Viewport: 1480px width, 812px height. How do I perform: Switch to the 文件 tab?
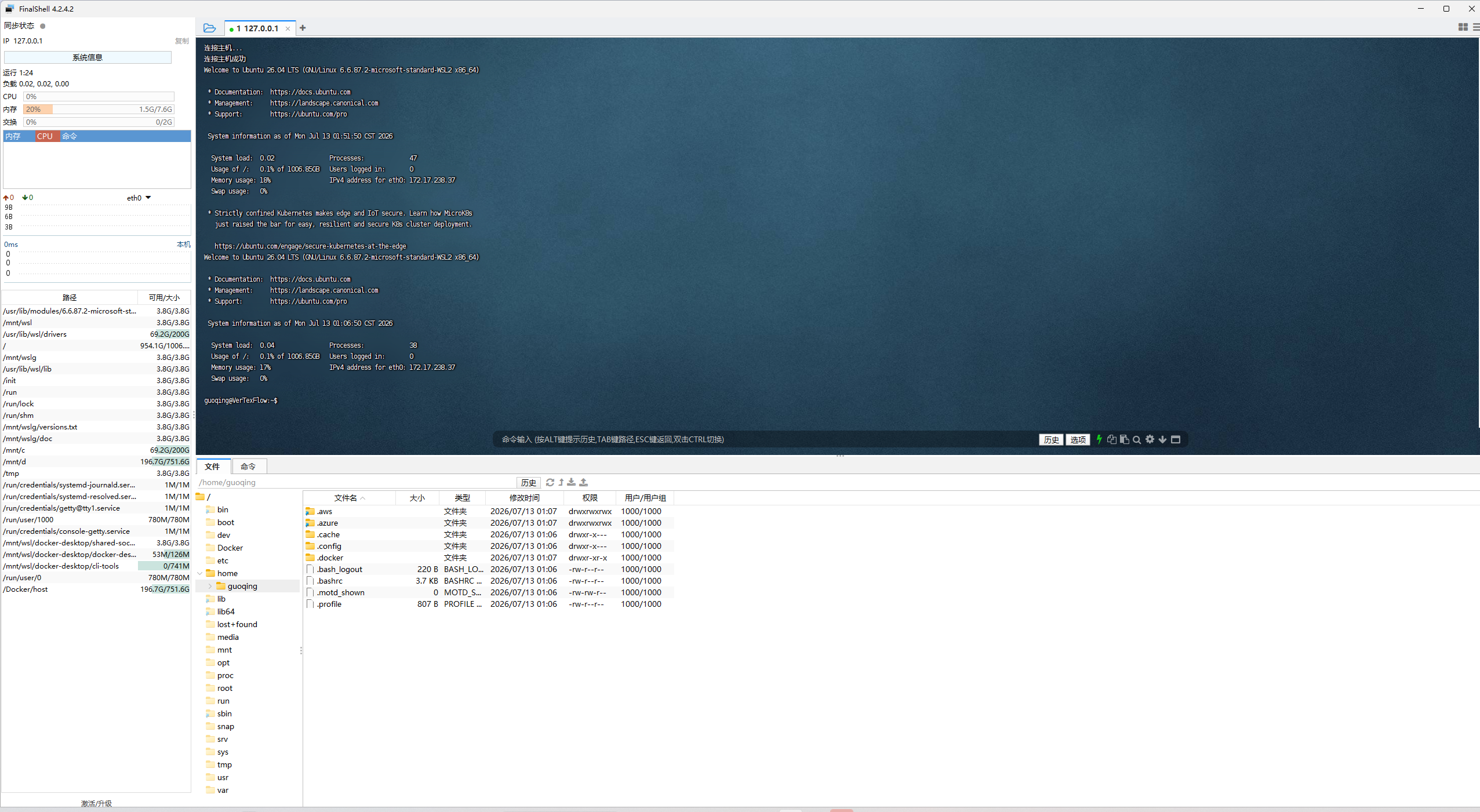213,467
